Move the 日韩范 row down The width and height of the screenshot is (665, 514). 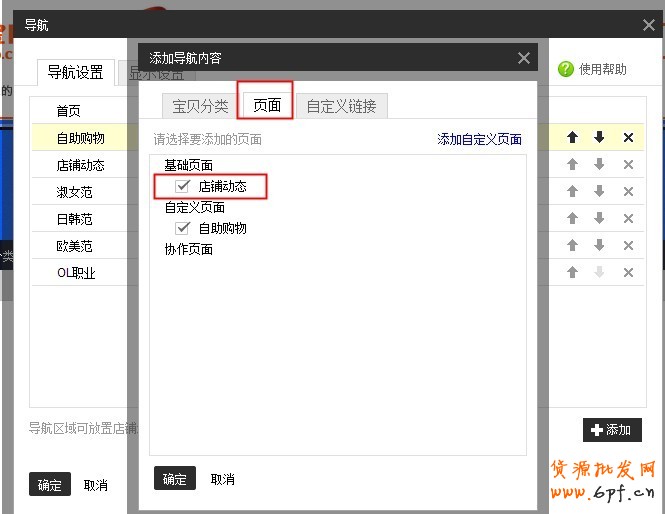pos(600,219)
